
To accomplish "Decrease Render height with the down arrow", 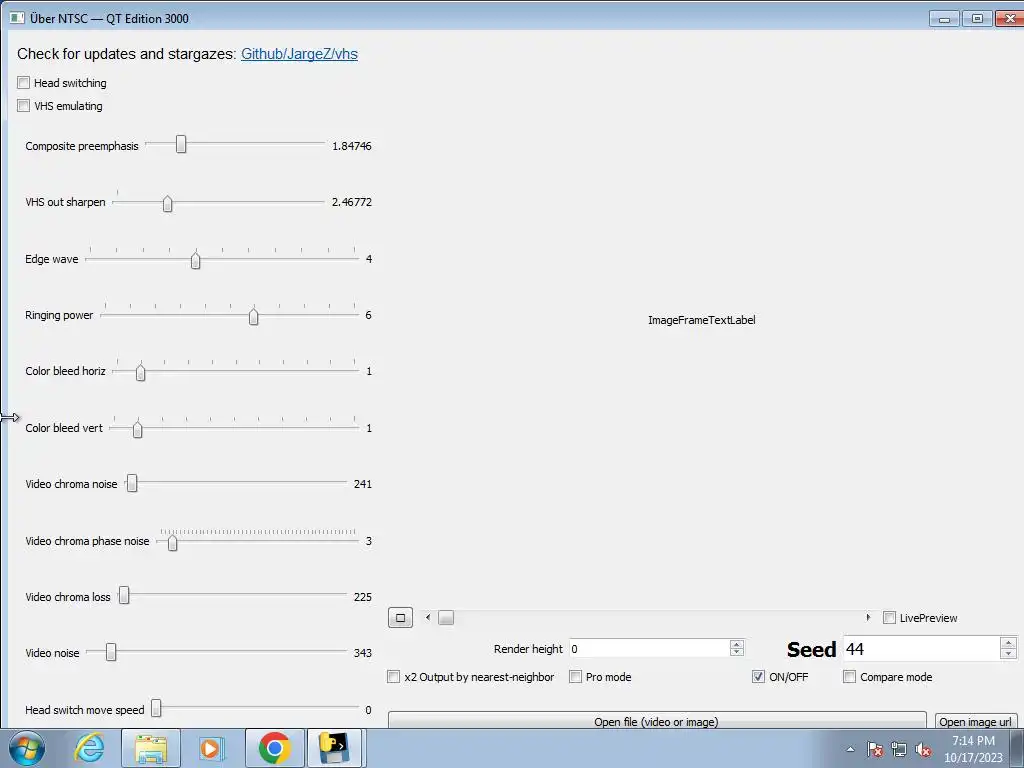I will 737,652.
